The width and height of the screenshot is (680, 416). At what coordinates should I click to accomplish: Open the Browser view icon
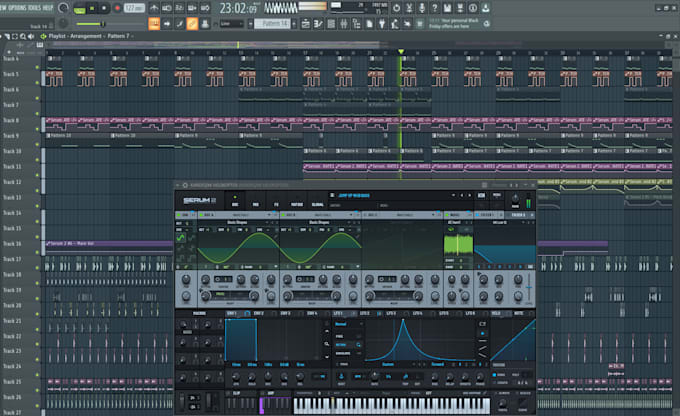[x=356, y=24]
